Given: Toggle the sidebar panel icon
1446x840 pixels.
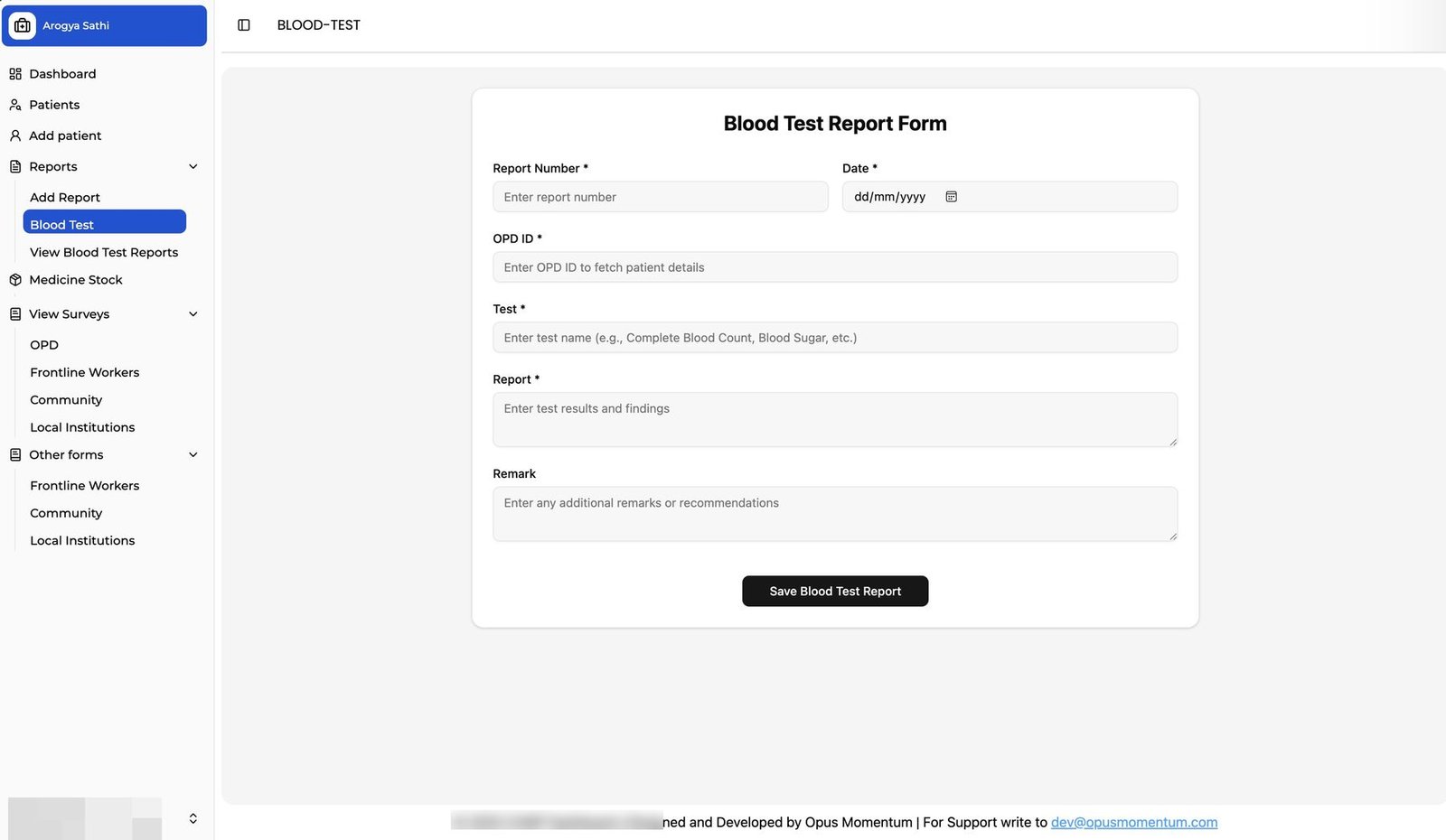Looking at the screenshot, I should [244, 25].
